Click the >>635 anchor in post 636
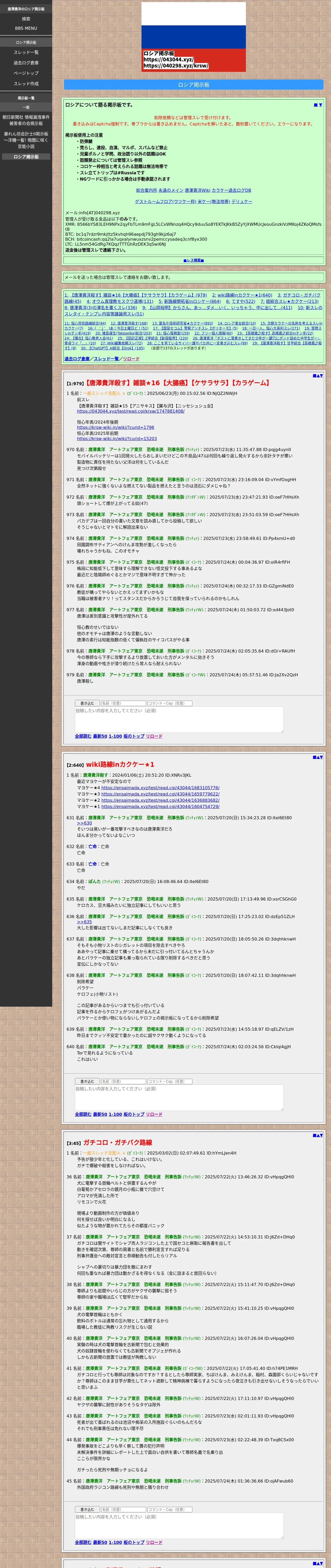331x1568 pixels. pyautogui.click(x=84, y=921)
